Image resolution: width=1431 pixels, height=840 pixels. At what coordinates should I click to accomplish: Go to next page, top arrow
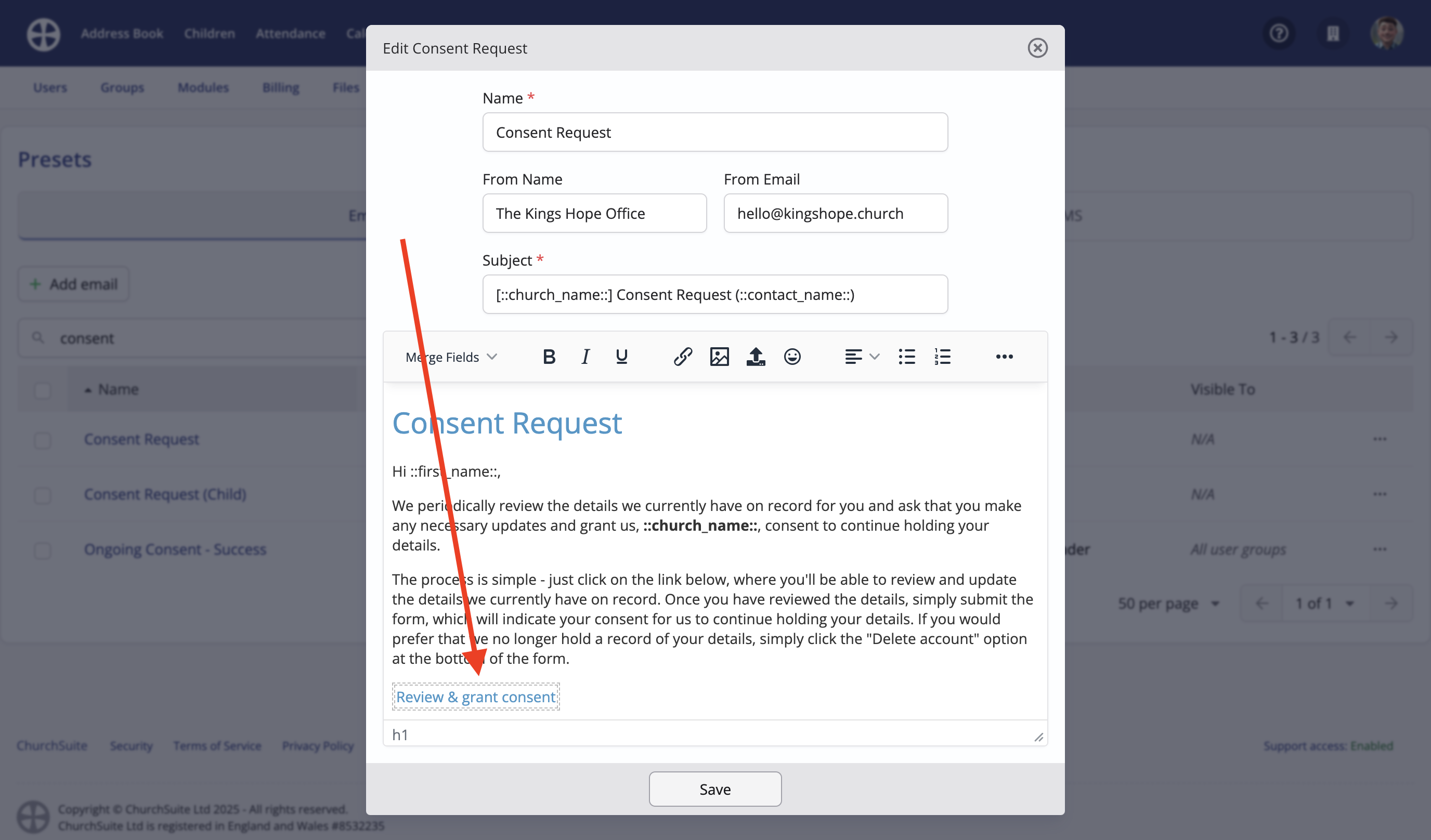[x=1390, y=338]
